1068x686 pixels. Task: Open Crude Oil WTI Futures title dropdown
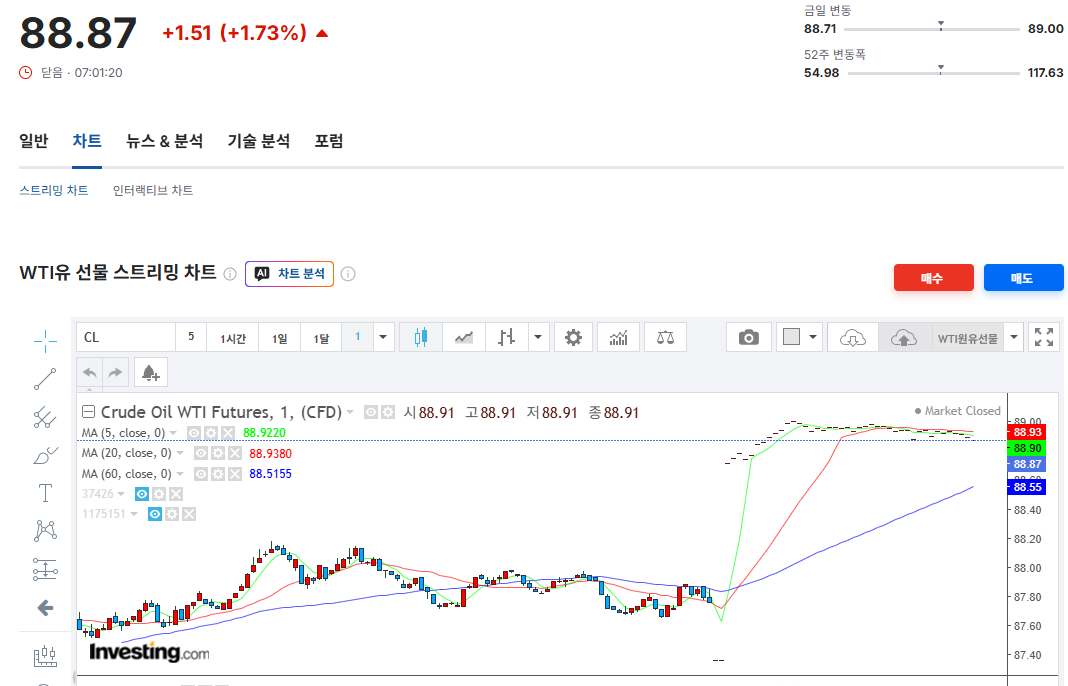point(350,412)
